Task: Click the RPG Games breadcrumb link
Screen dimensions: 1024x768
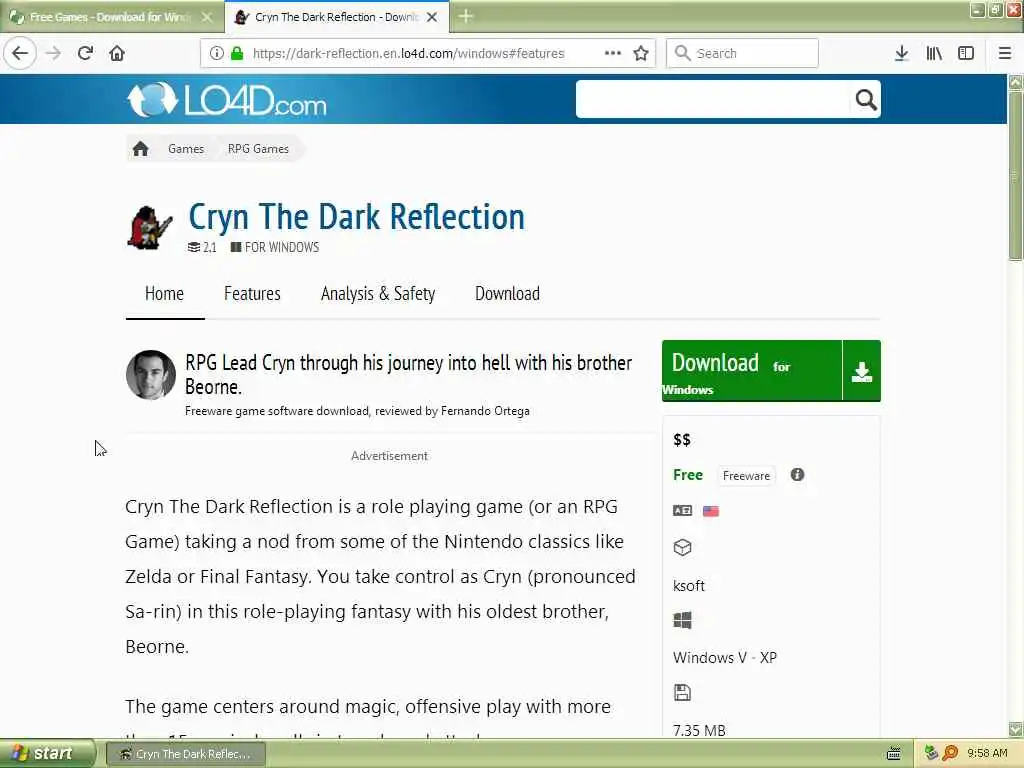Action: 258,149
